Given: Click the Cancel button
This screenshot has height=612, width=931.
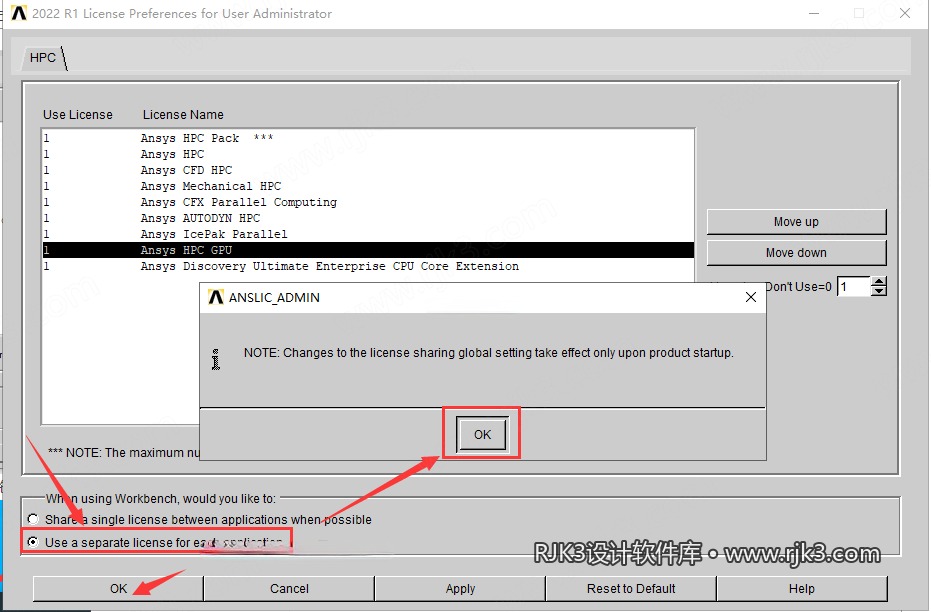Looking at the screenshot, I should tap(289, 588).
